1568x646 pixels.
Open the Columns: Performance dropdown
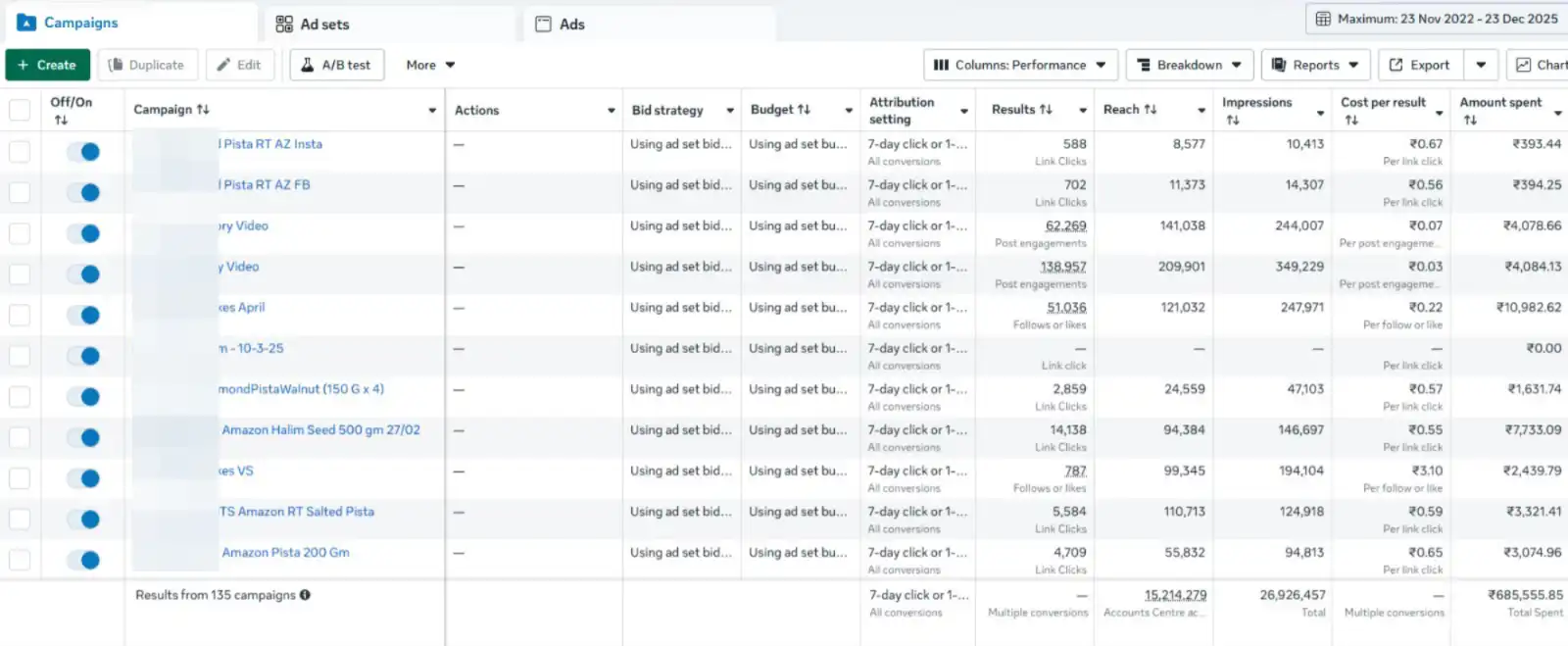(1019, 65)
